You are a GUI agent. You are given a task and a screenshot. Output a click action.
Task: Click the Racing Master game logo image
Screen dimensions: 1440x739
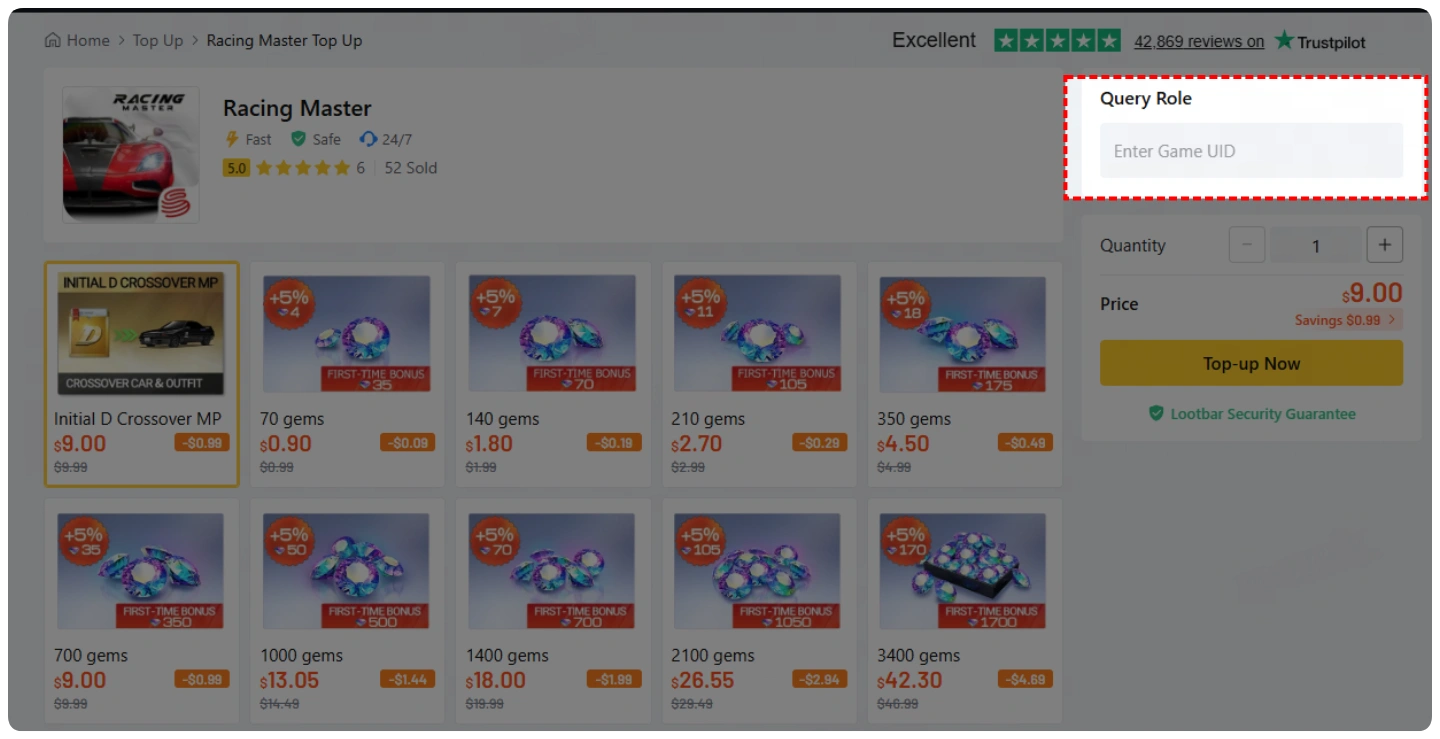(131, 154)
